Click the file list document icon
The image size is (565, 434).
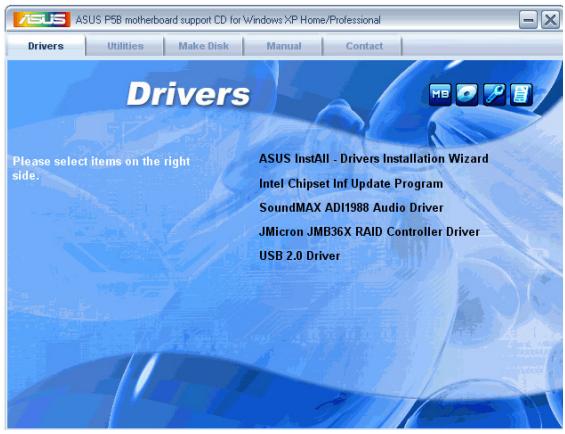[x=521, y=95]
